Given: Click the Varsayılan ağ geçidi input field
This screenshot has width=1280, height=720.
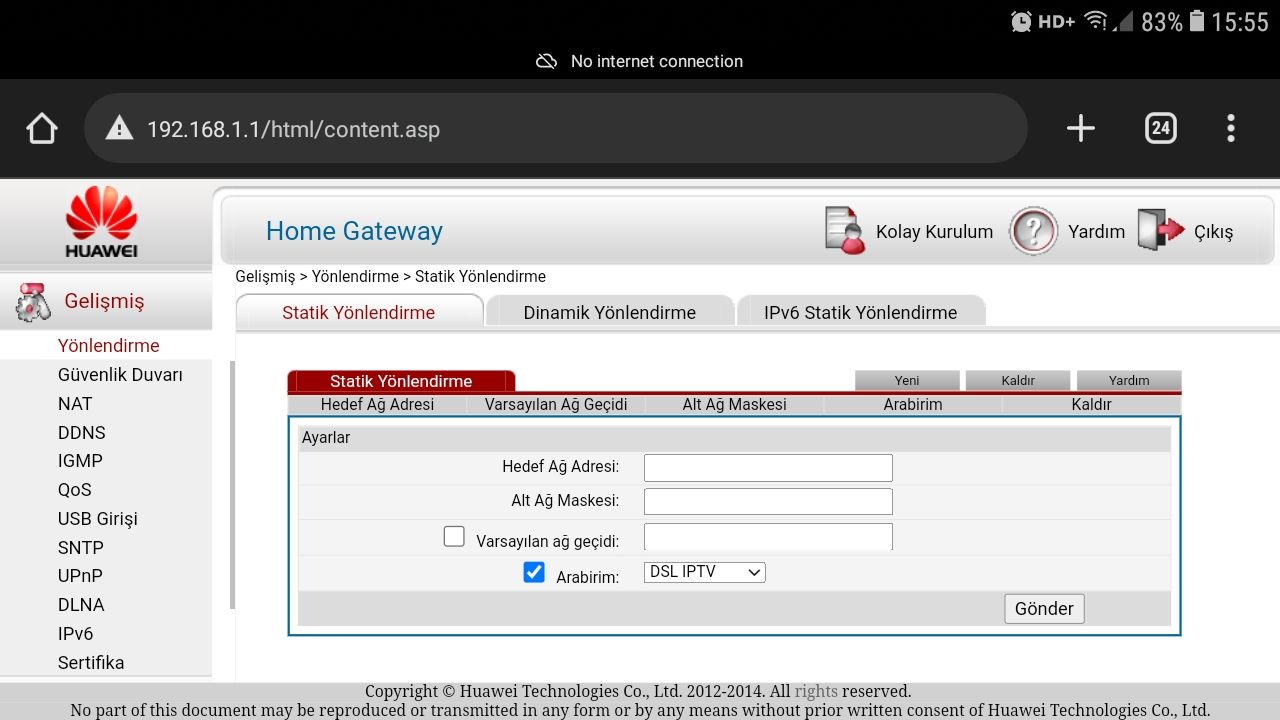Looking at the screenshot, I should point(768,537).
